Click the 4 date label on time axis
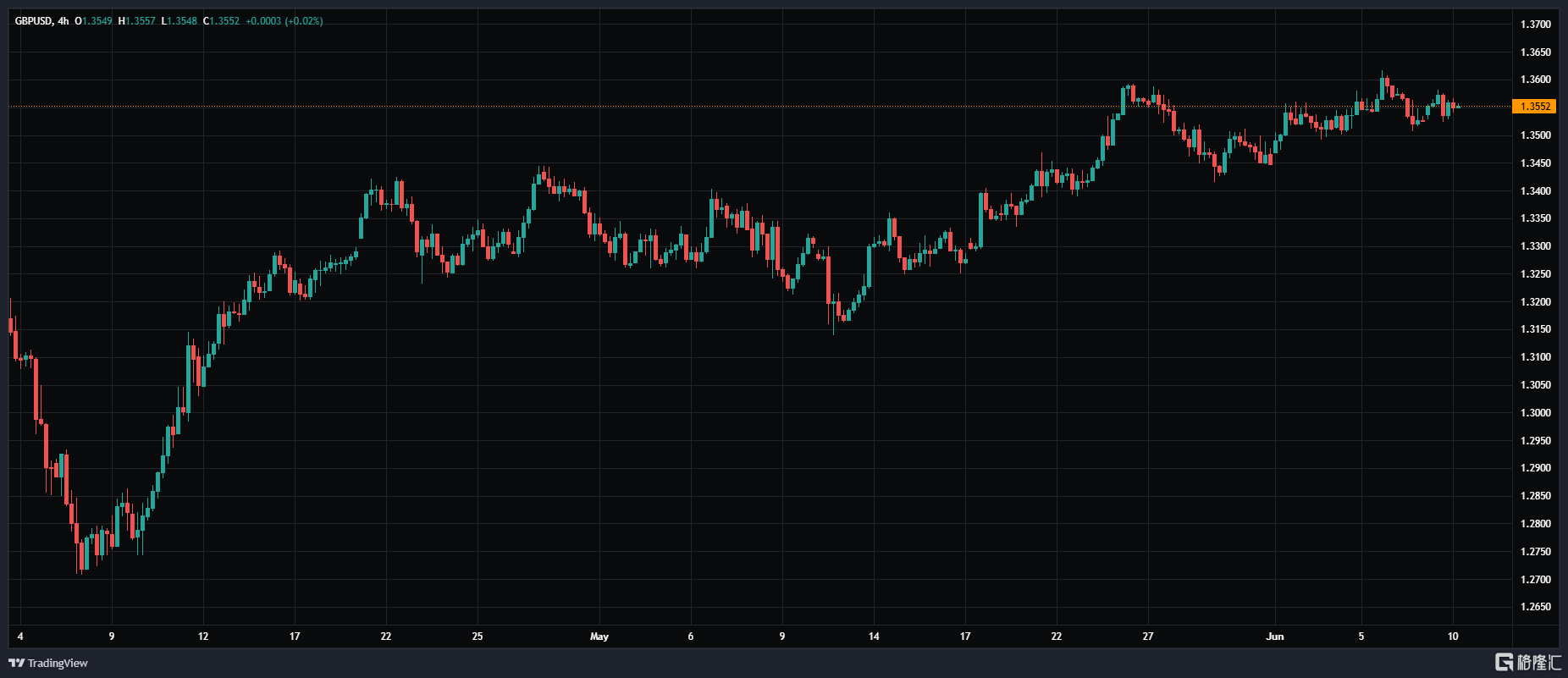Screen dimensions: 1568x678 (20, 637)
